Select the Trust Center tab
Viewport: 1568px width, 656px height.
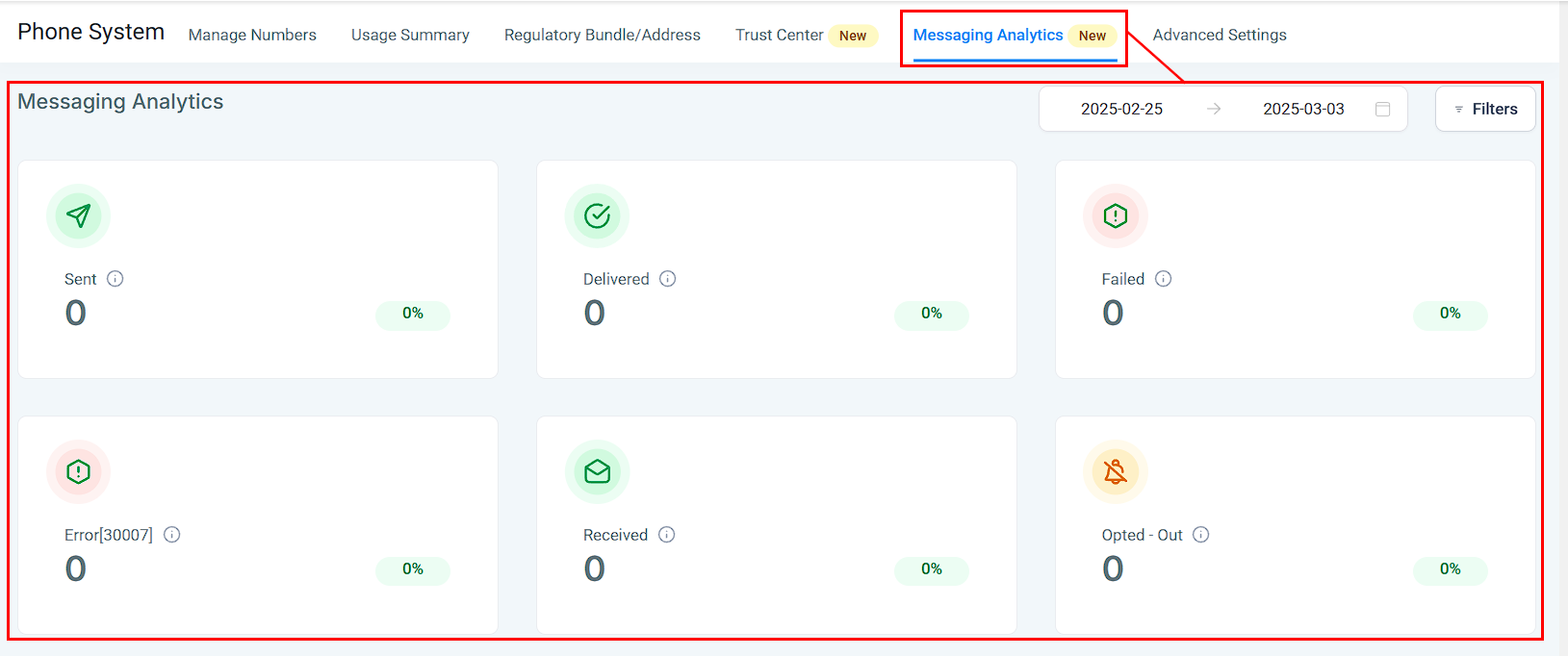click(x=780, y=35)
